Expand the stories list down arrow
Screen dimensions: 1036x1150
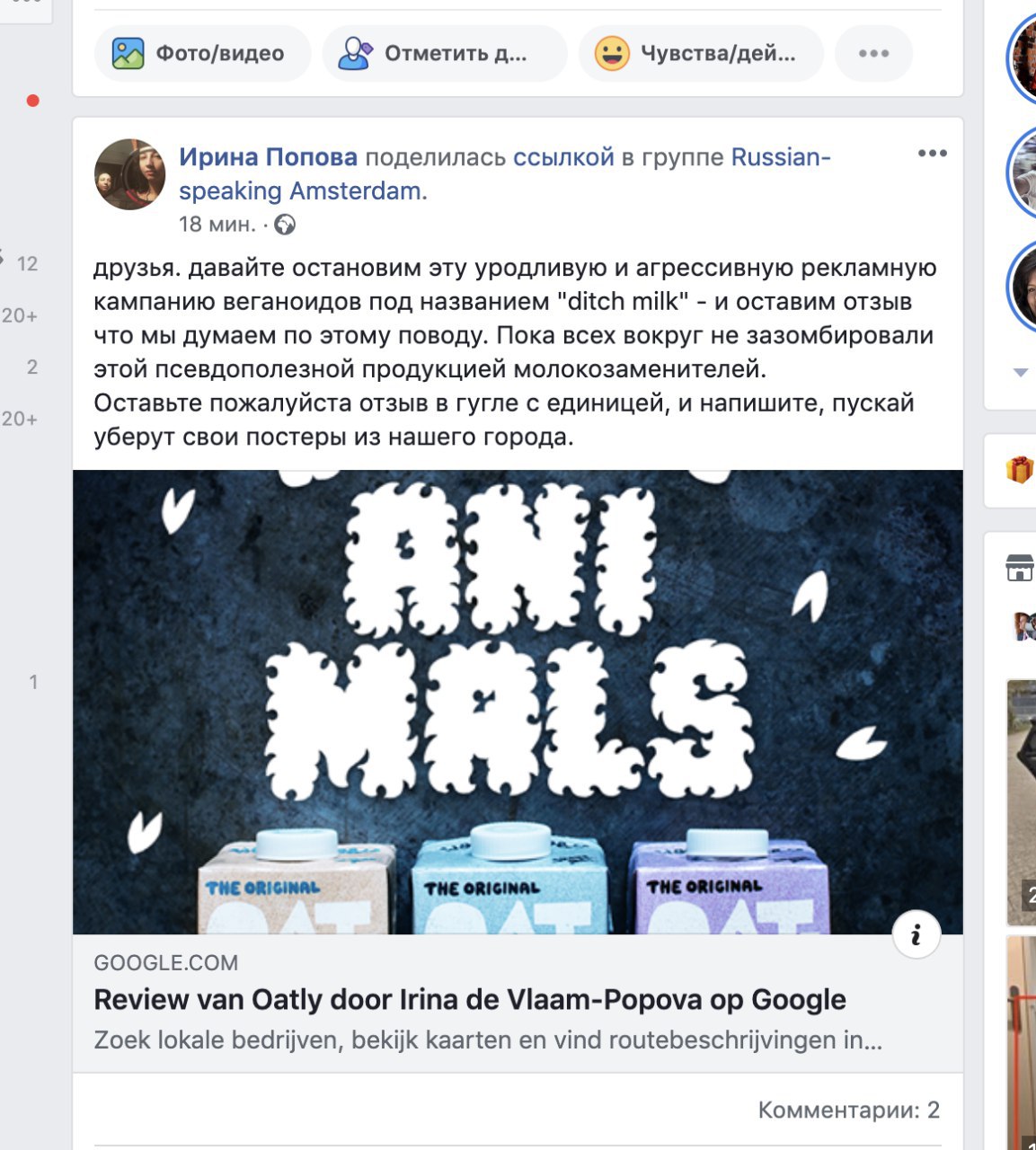pos(1021,372)
